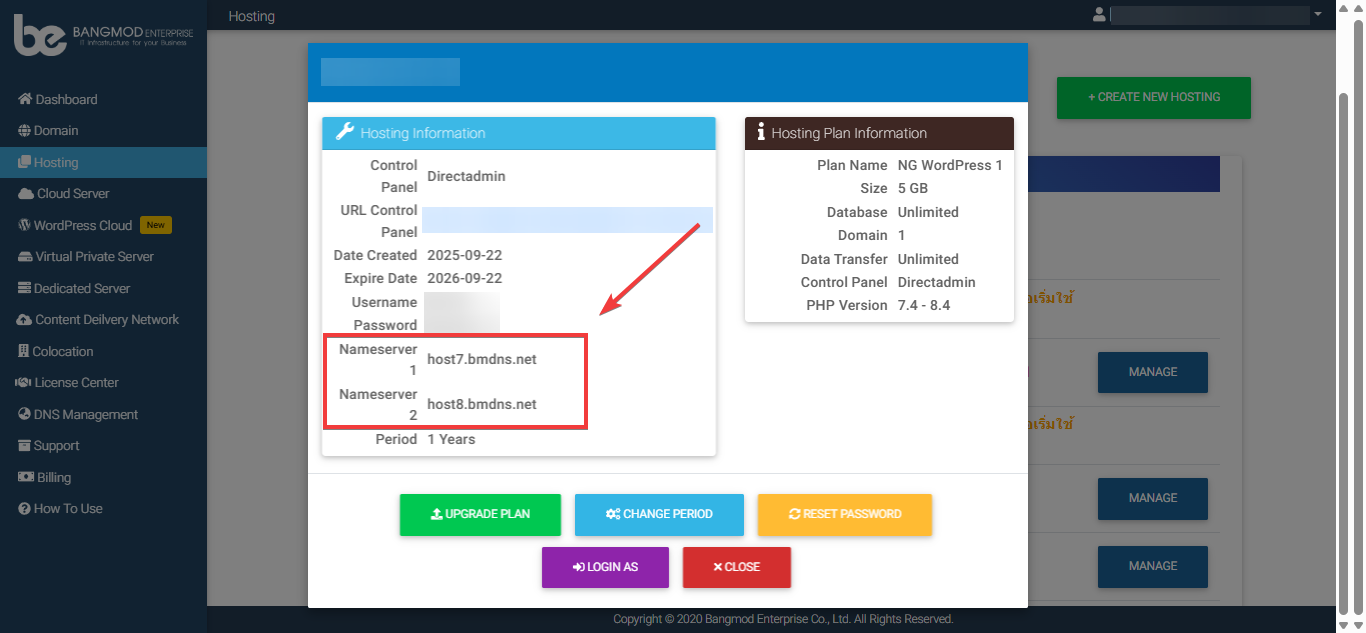
Task: Click Create New Hosting button
Action: pyautogui.click(x=1153, y=97)
